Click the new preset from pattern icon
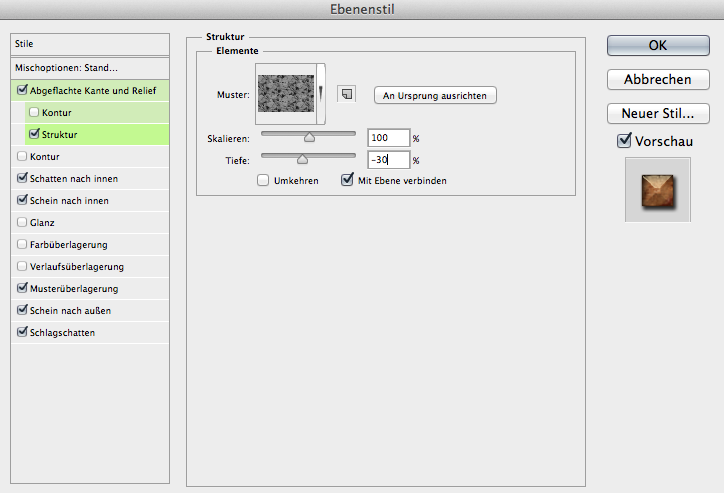 click(x=347, y=94)
